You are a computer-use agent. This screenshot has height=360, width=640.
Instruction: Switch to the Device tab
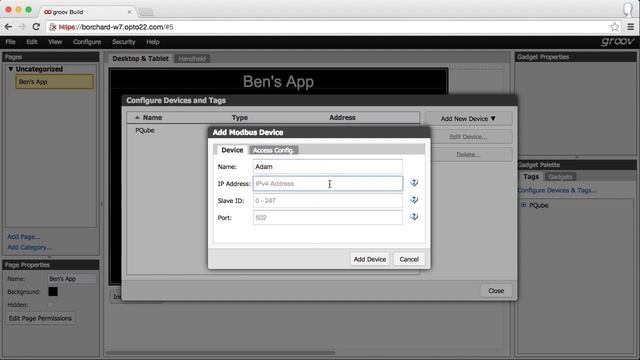coord(232,150)
